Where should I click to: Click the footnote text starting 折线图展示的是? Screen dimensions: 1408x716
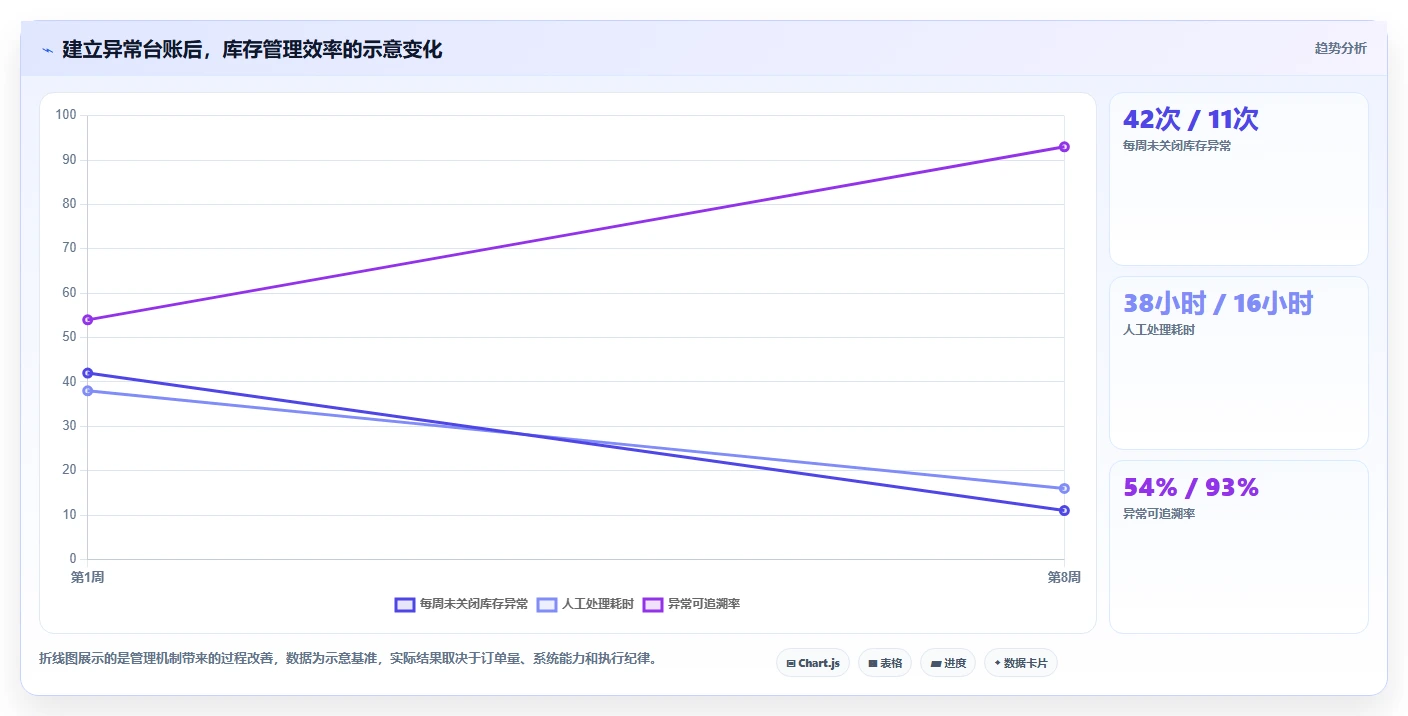click(x=349, y=658)
